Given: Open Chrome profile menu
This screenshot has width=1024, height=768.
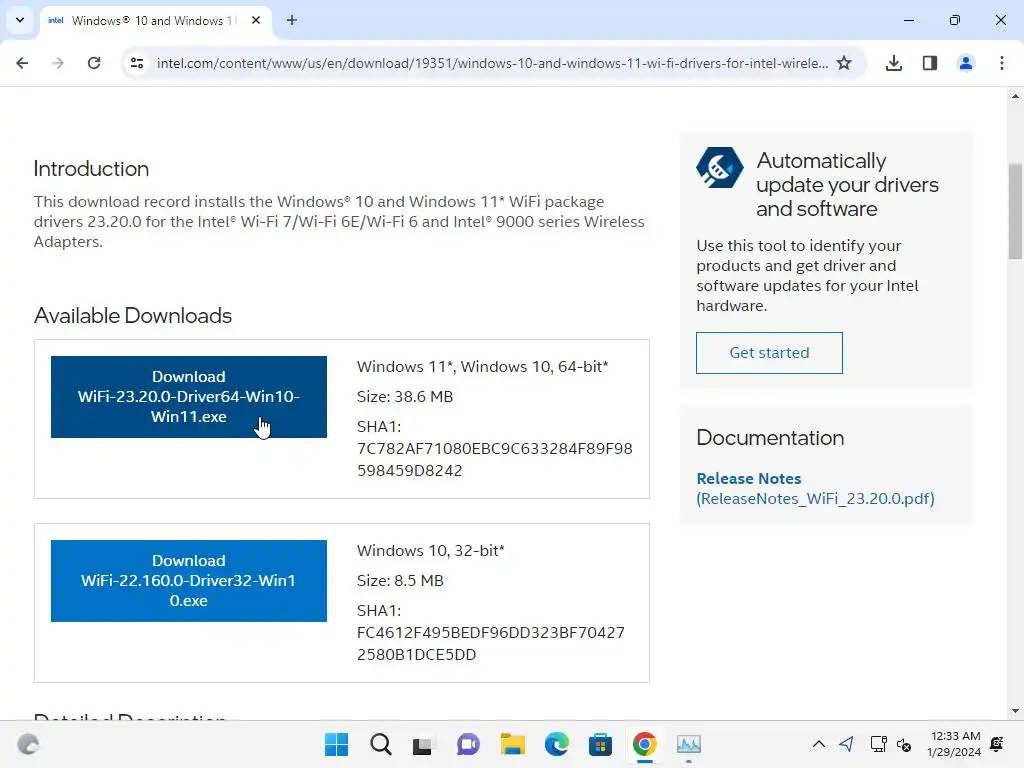Looking at the screenshot, I should [966, 63].
